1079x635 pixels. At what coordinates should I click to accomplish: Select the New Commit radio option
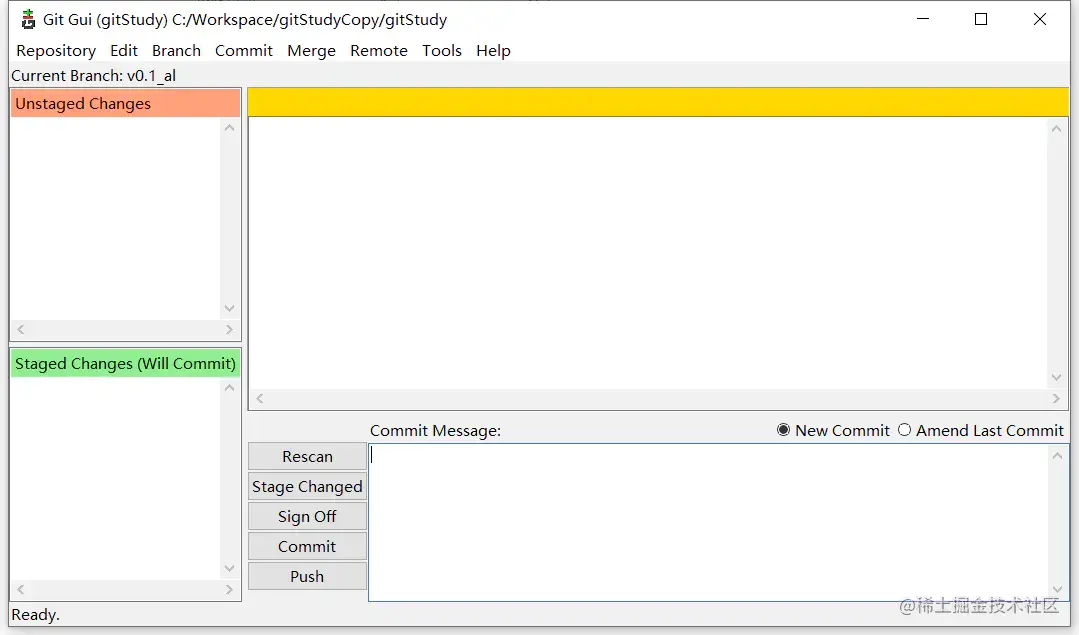pyautogui.click(x=833, y=431)
